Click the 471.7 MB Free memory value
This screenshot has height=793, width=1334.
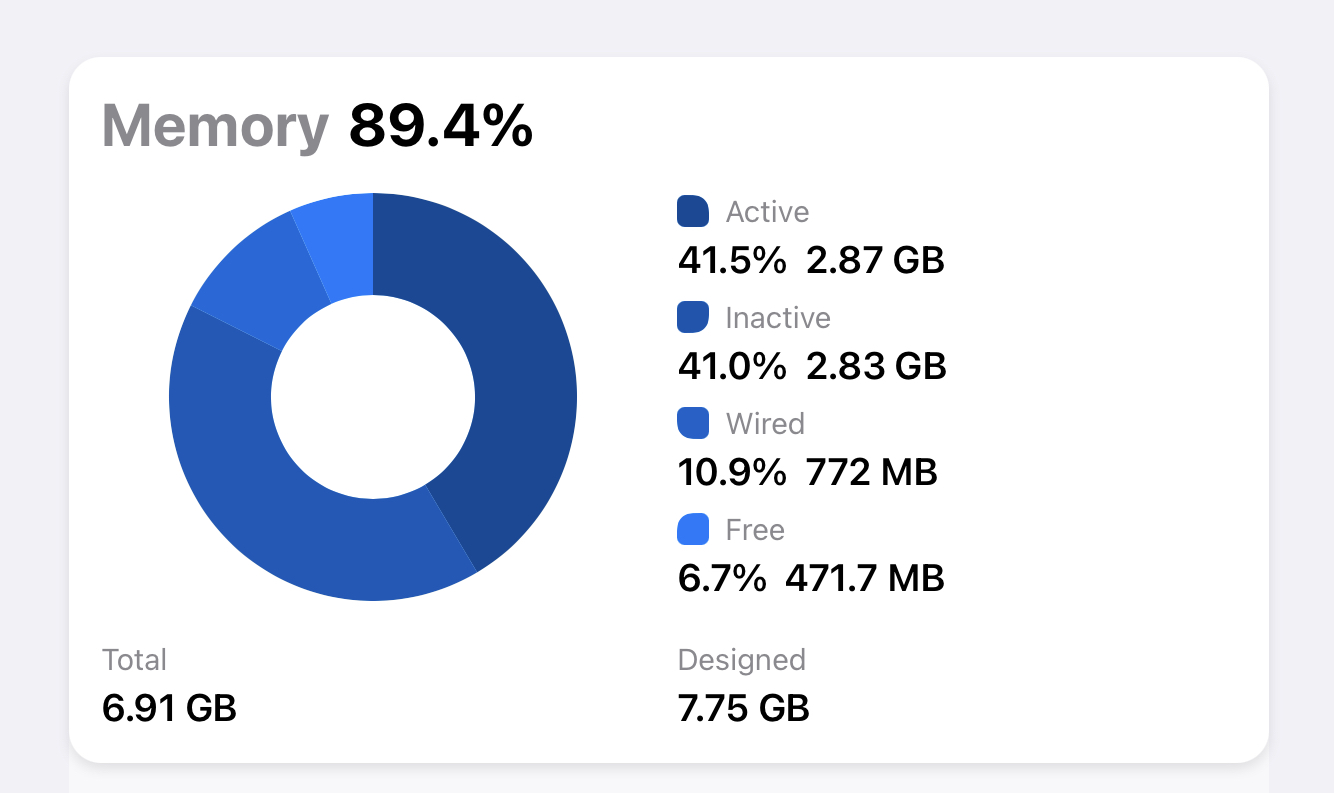pyautogui.click(x=865, y=578)
